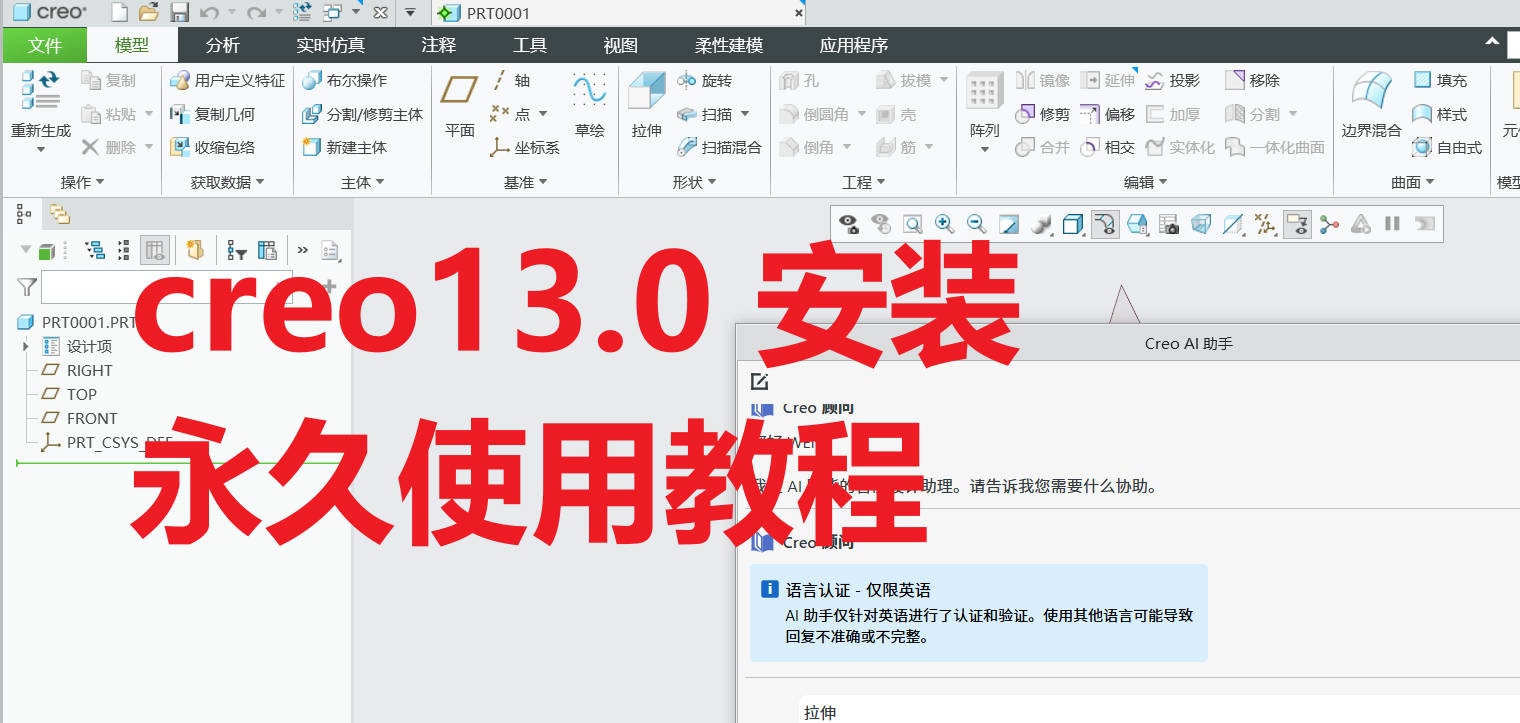1520x723 pixels.
Task: Switch to the layer tree tab icon
Action: point(59,213)
